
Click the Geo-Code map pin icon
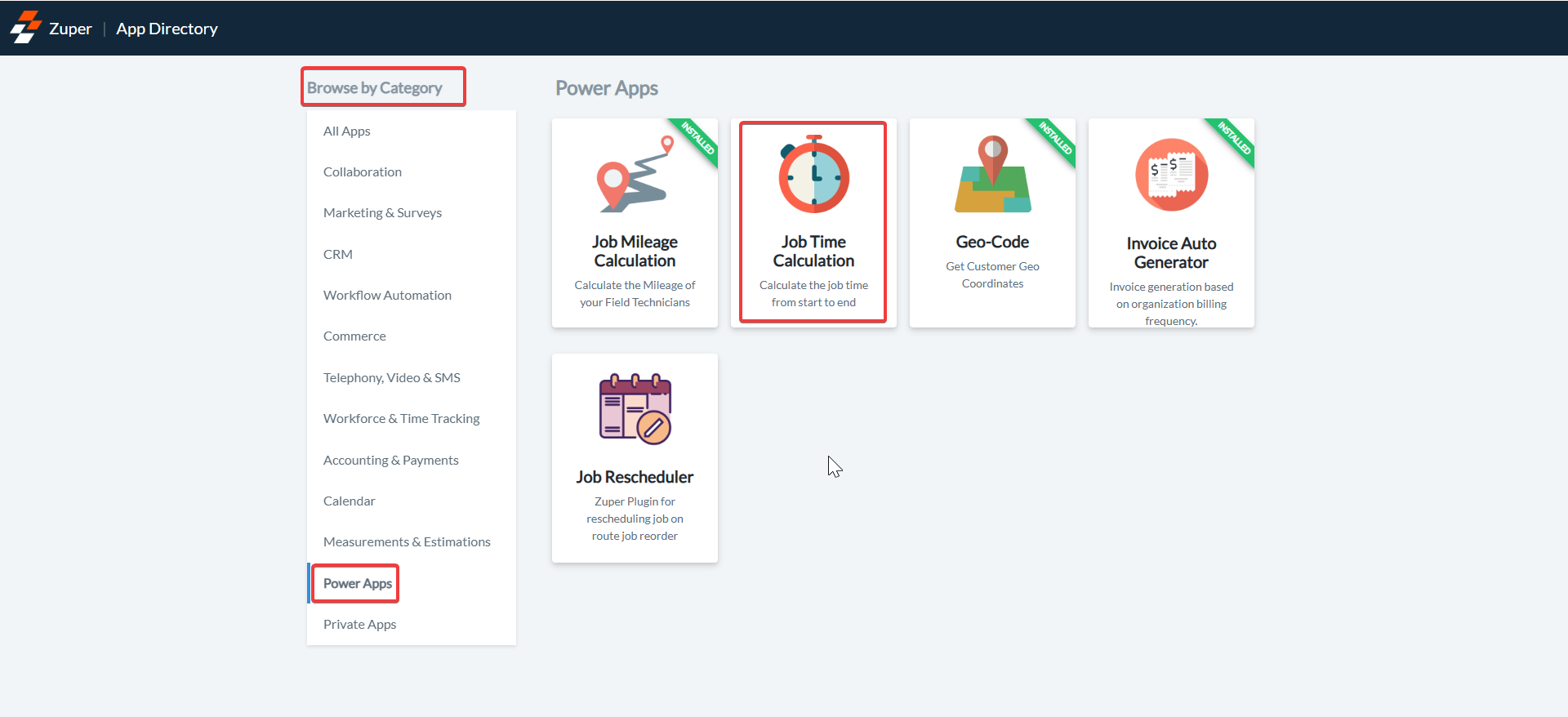click(992, 174)
